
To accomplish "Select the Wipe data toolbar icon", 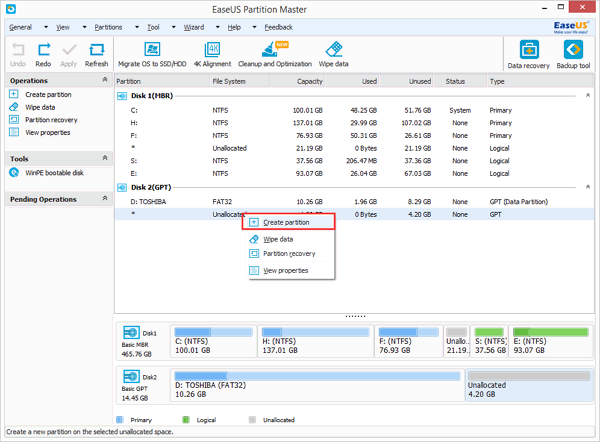I will coord(334,49).
